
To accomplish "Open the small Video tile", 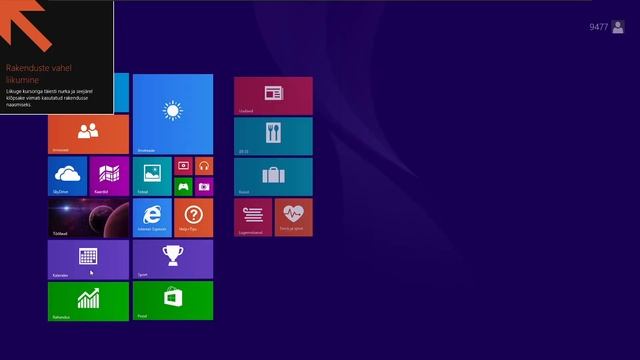I will point(183,166).
